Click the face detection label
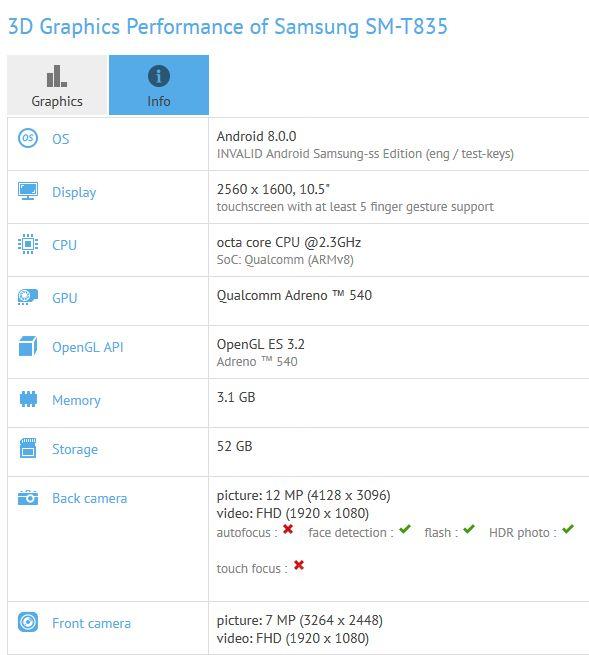This screenshot has height=655, width=589. click(x=351, y=533)
